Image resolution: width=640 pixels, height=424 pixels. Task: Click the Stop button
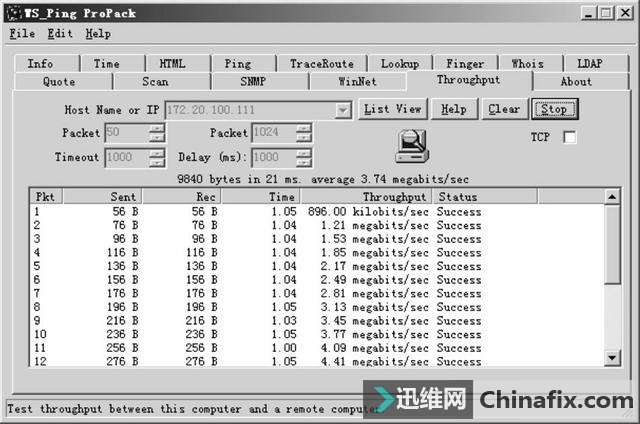tap(554, 109)
